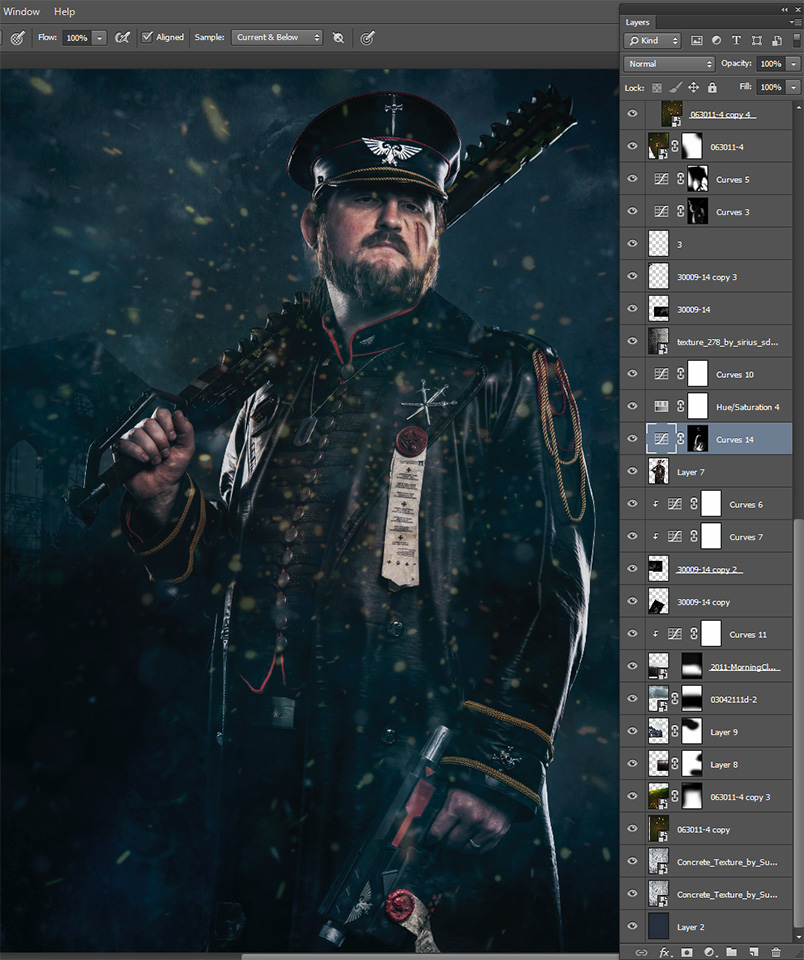Uncheck the Aligned checkbox

[x=147, y=37]
